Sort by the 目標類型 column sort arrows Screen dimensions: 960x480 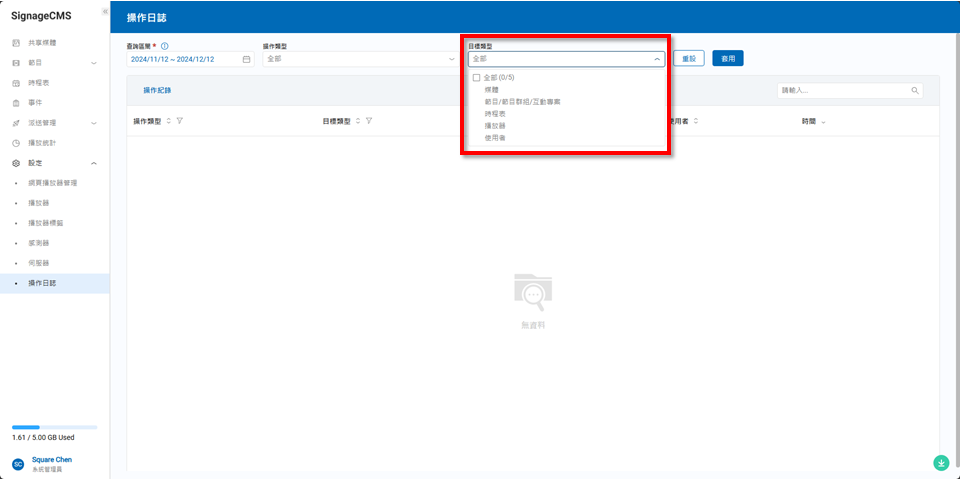click(x=358, y=121)
